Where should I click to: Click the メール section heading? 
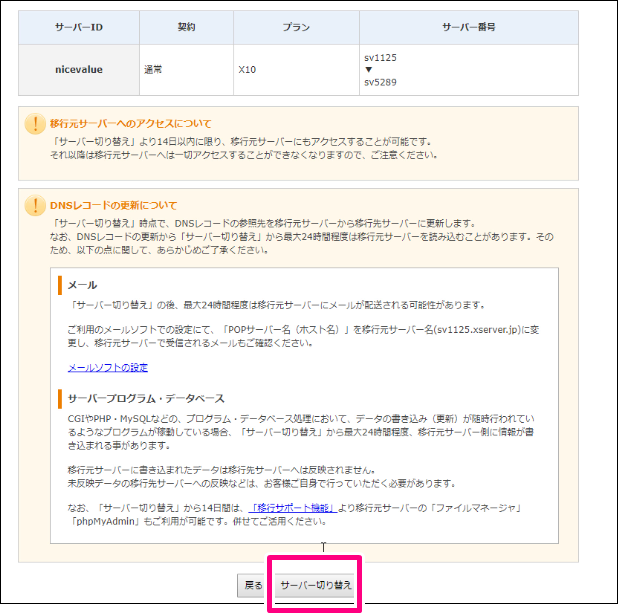point(82,285)
